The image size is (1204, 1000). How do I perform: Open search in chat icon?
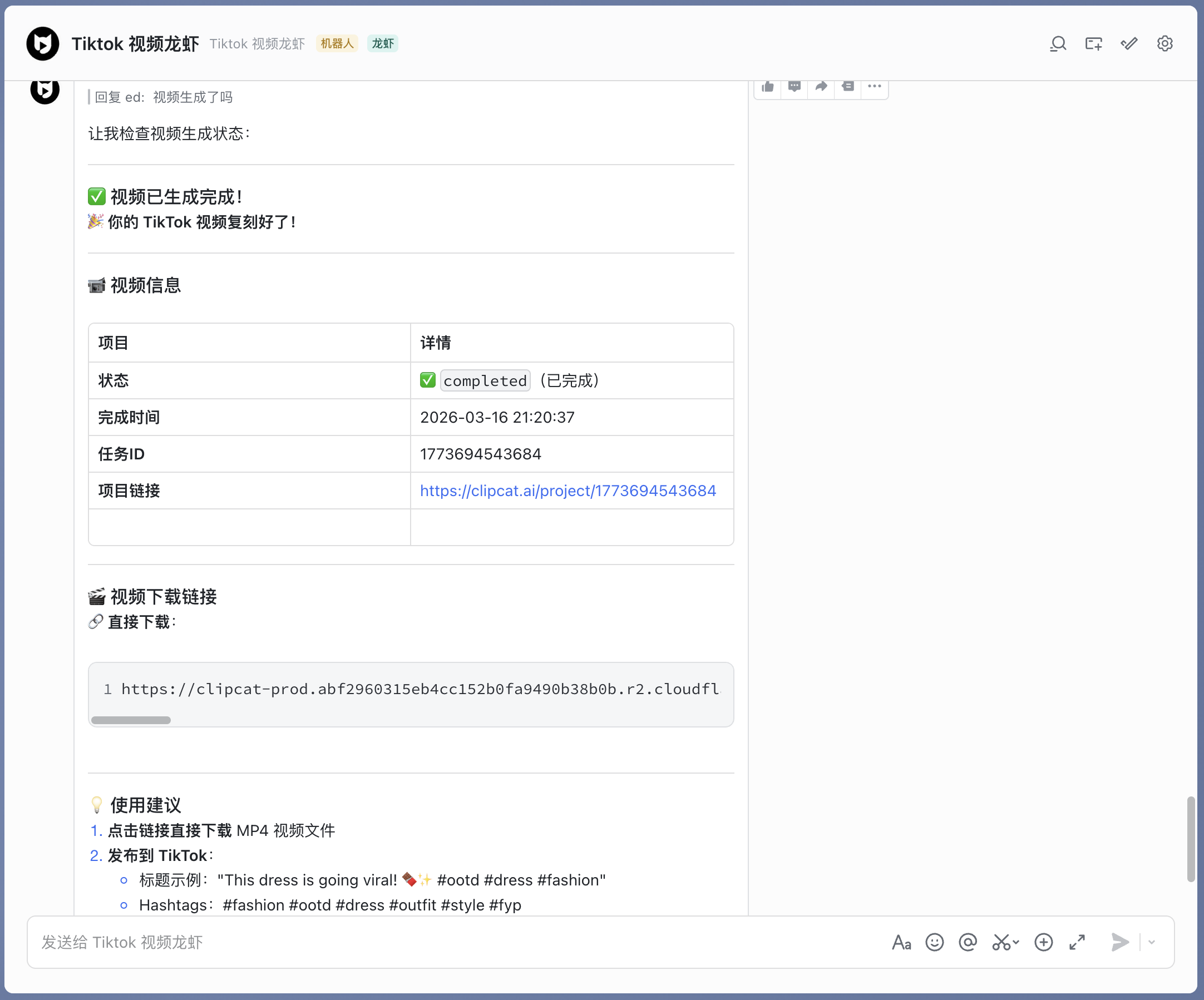tap(1058, 43)
